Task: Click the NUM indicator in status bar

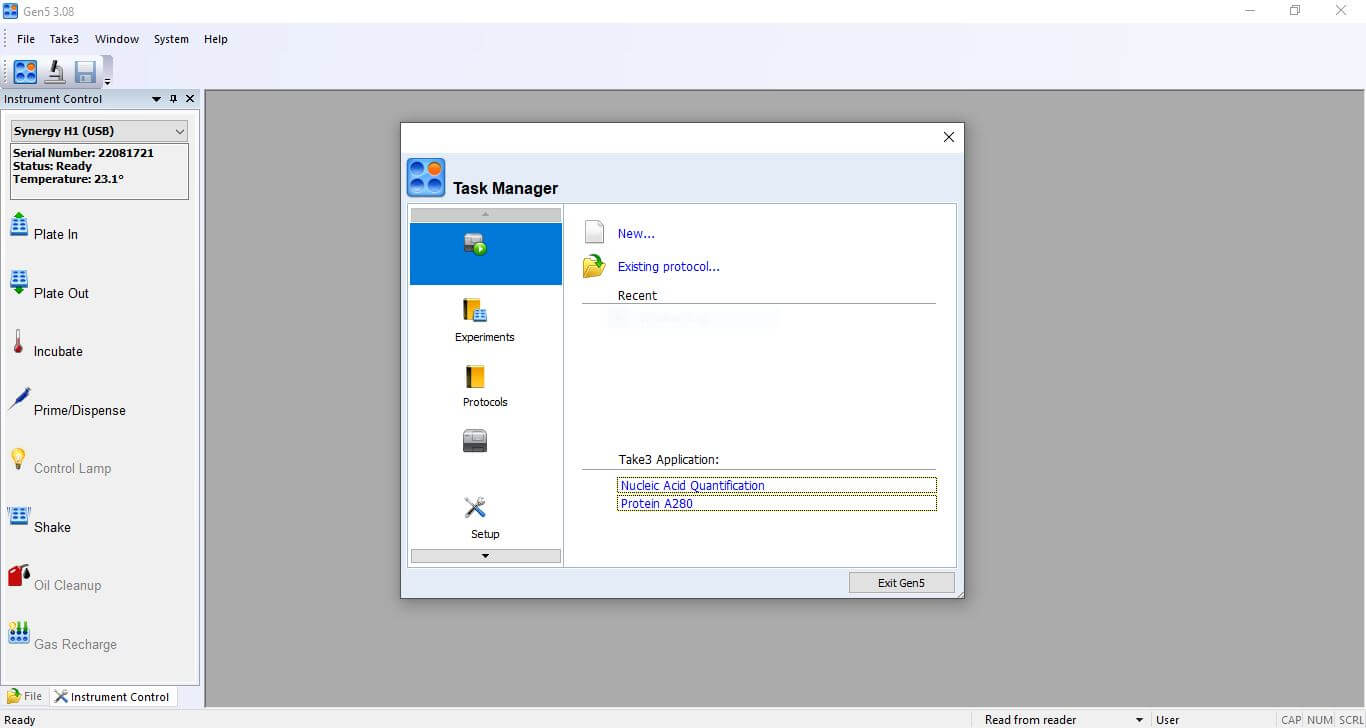Action: click(x=1320, y=720)
